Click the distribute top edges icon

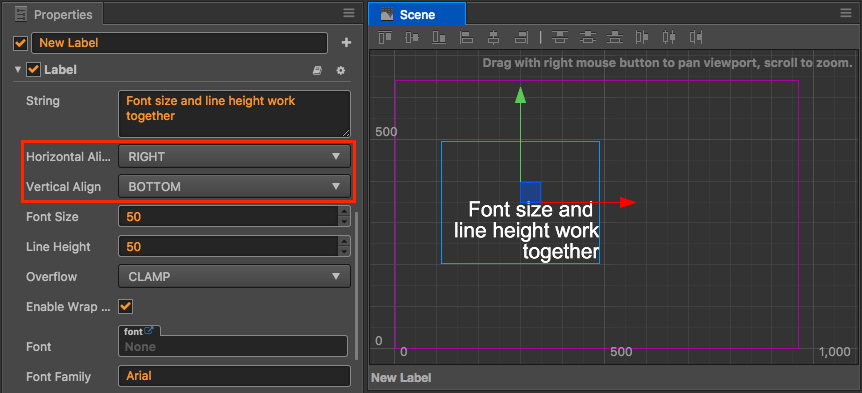coord(560,37)
